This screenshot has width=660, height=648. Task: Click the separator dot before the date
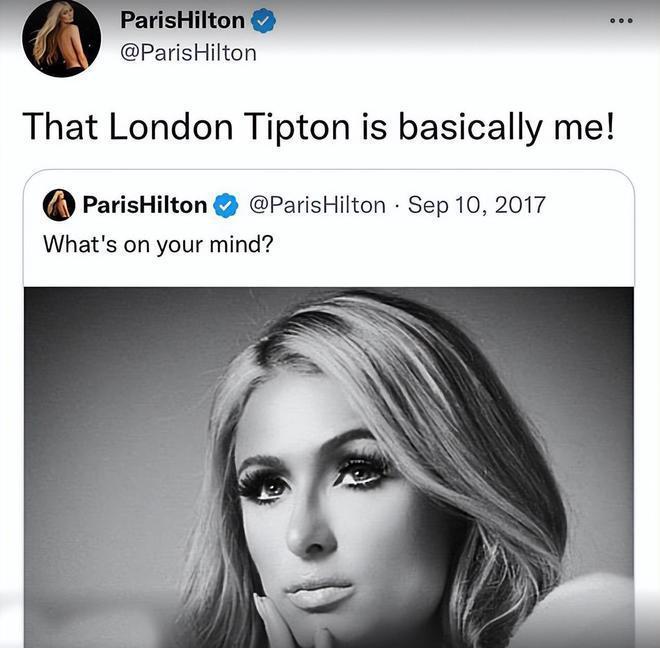coord(397,206)
